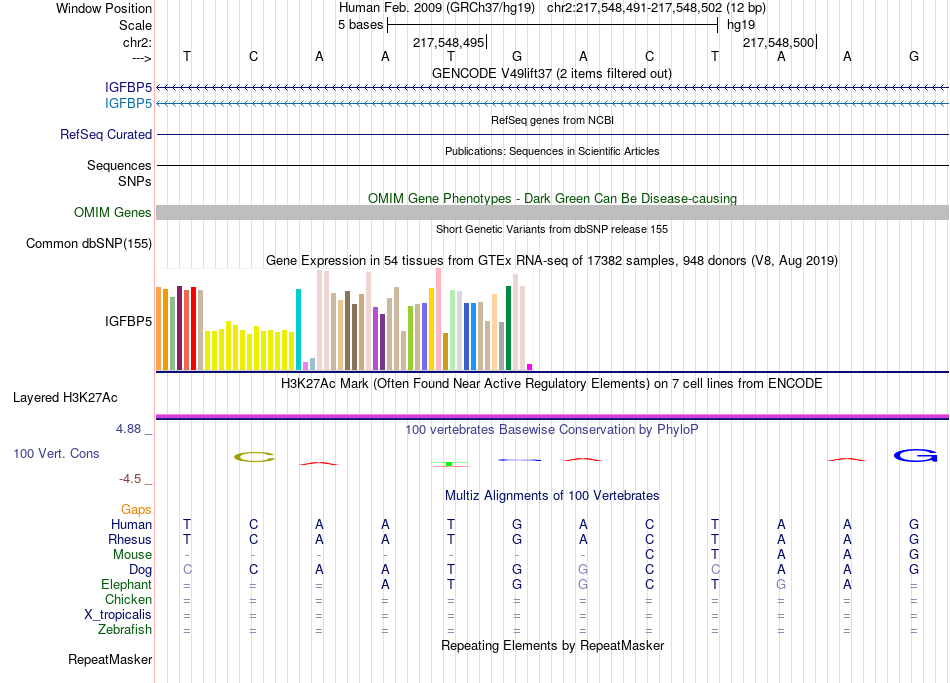Click the dark green GTEx tissue bar
The height and width of the screenshot is (683, 950).
click(508, 328)
